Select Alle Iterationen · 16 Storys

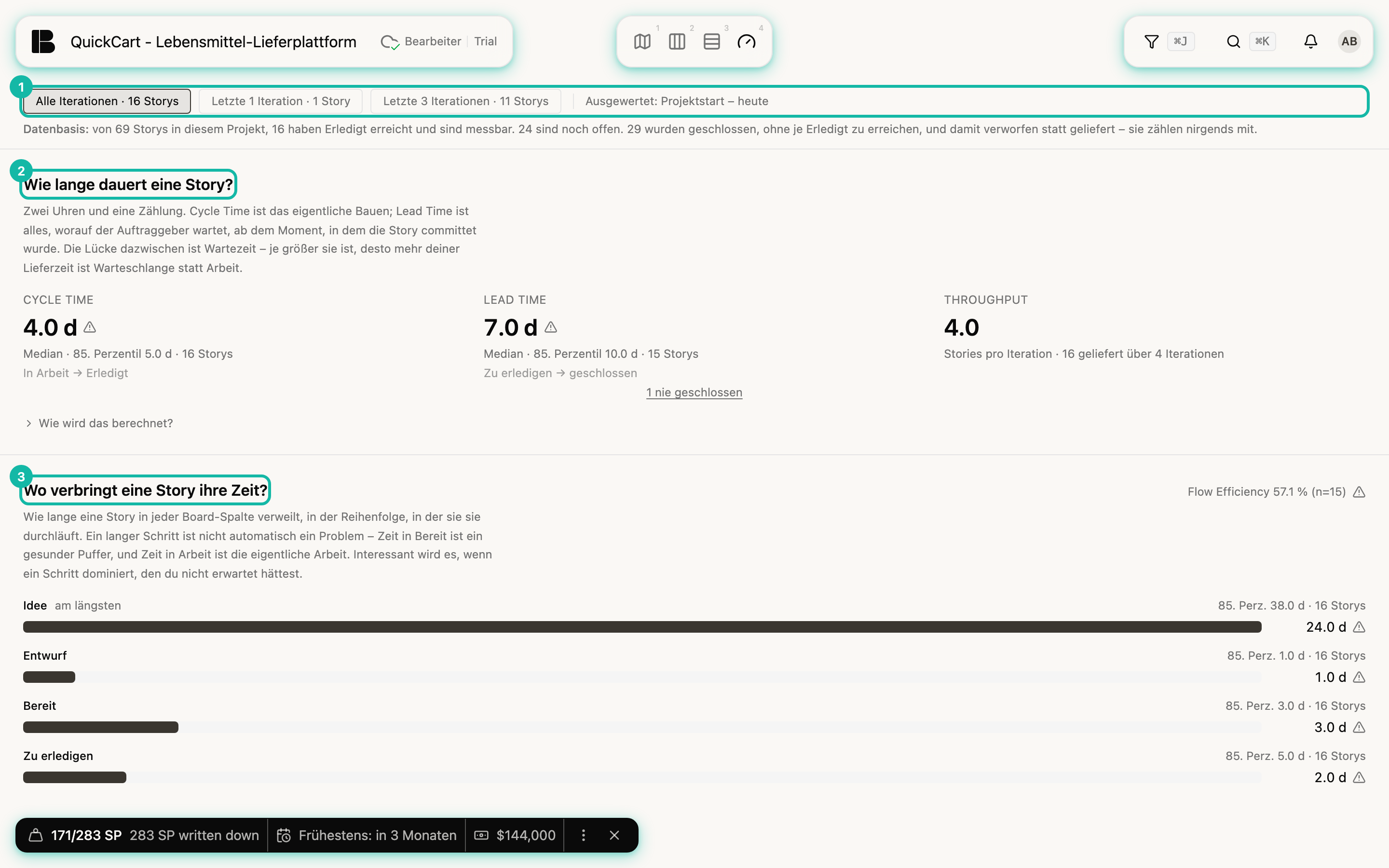click(107, 101)
